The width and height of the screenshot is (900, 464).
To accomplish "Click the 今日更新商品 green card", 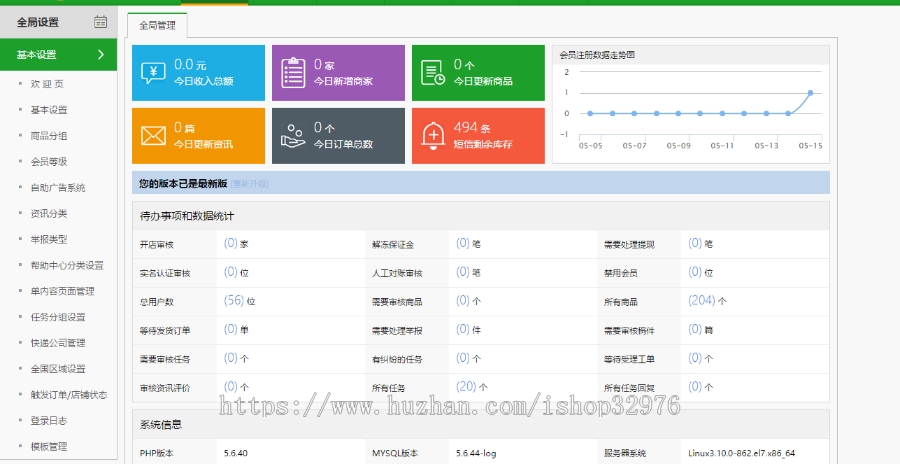I will click(478, 73).
